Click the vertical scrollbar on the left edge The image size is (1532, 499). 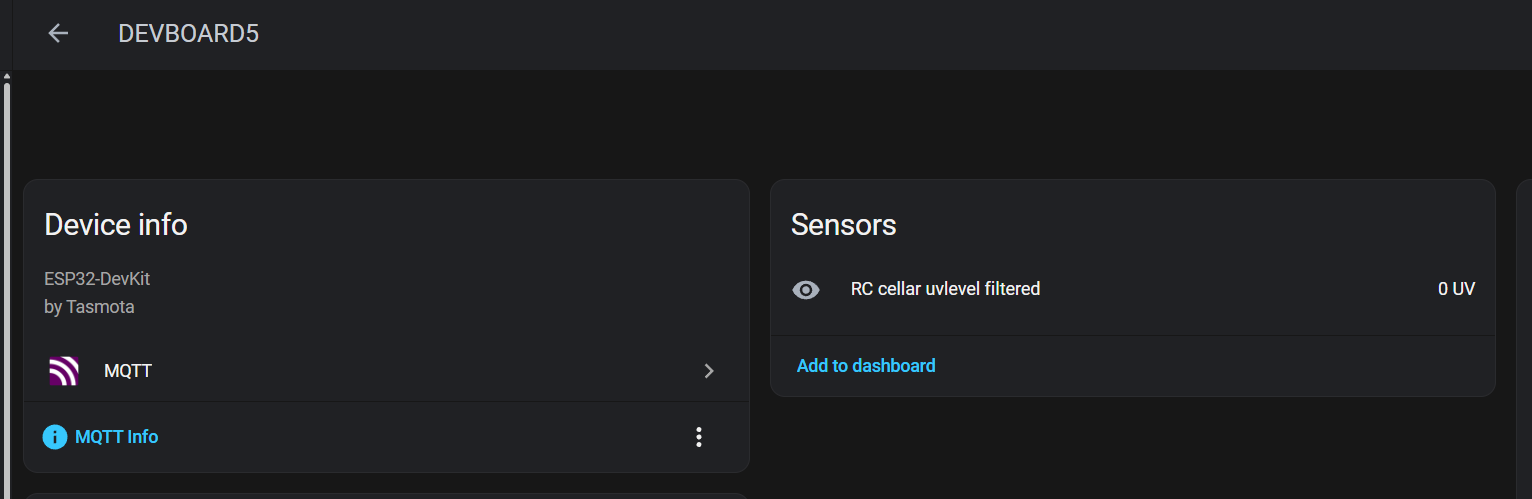click(7, 290)
